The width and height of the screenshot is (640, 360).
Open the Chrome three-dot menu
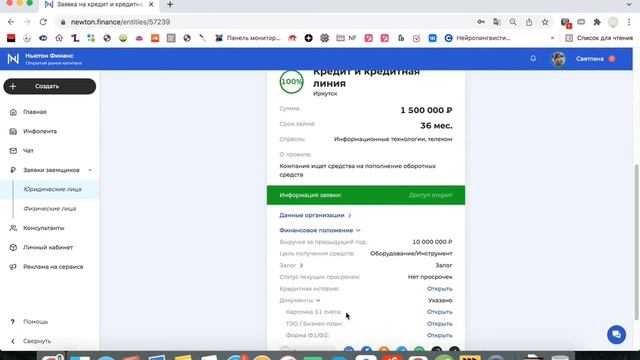629,22
